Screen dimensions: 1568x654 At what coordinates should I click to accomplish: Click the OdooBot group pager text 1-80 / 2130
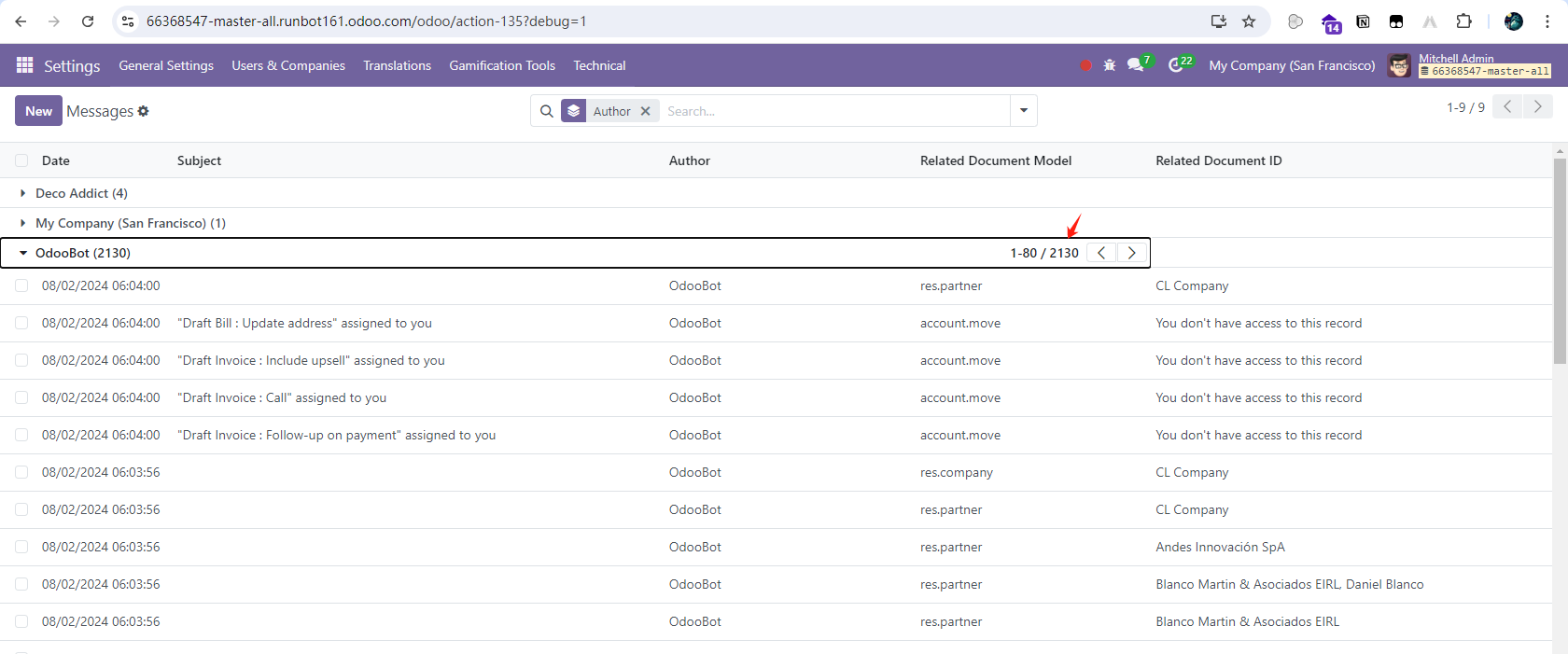1044,253
